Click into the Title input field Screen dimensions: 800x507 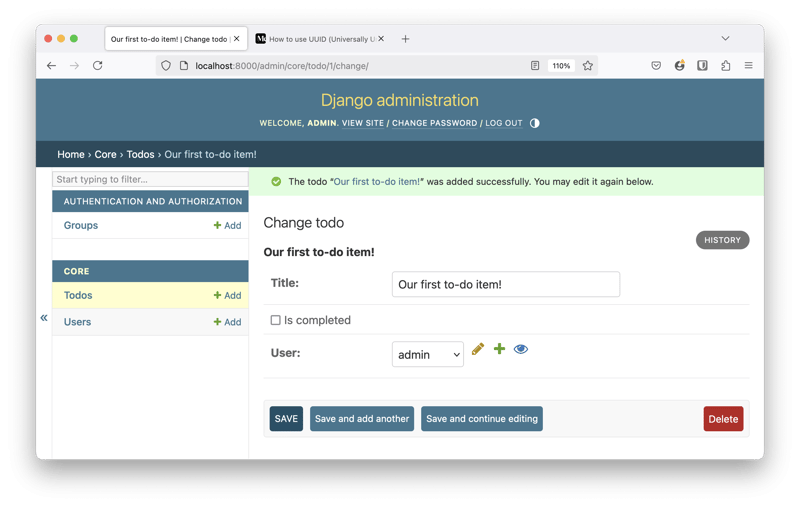point(506,284)
